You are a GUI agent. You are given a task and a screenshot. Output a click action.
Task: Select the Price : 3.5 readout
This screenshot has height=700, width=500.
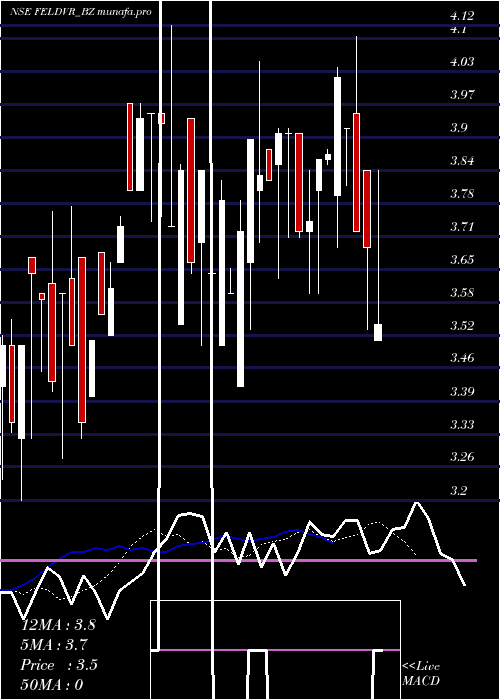(59, 665)
